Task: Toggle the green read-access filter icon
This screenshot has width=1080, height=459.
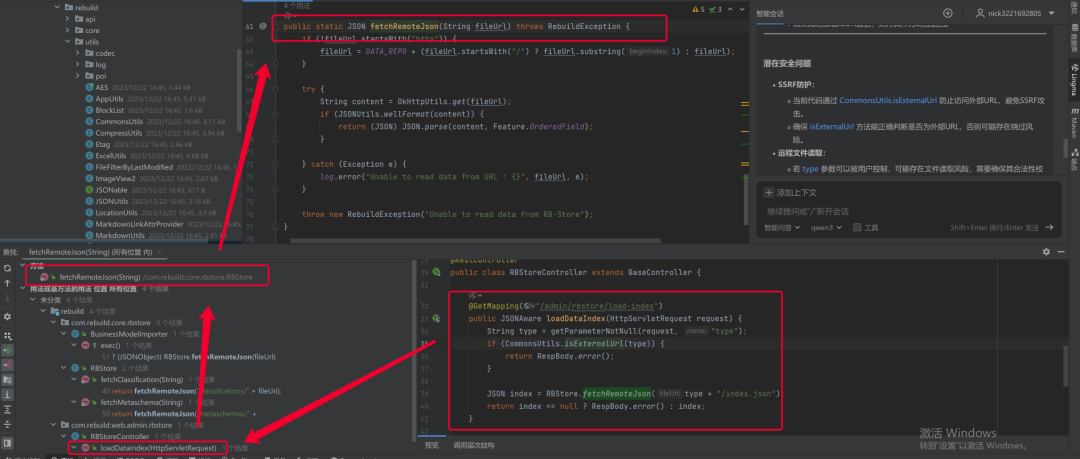Action: 8,350
